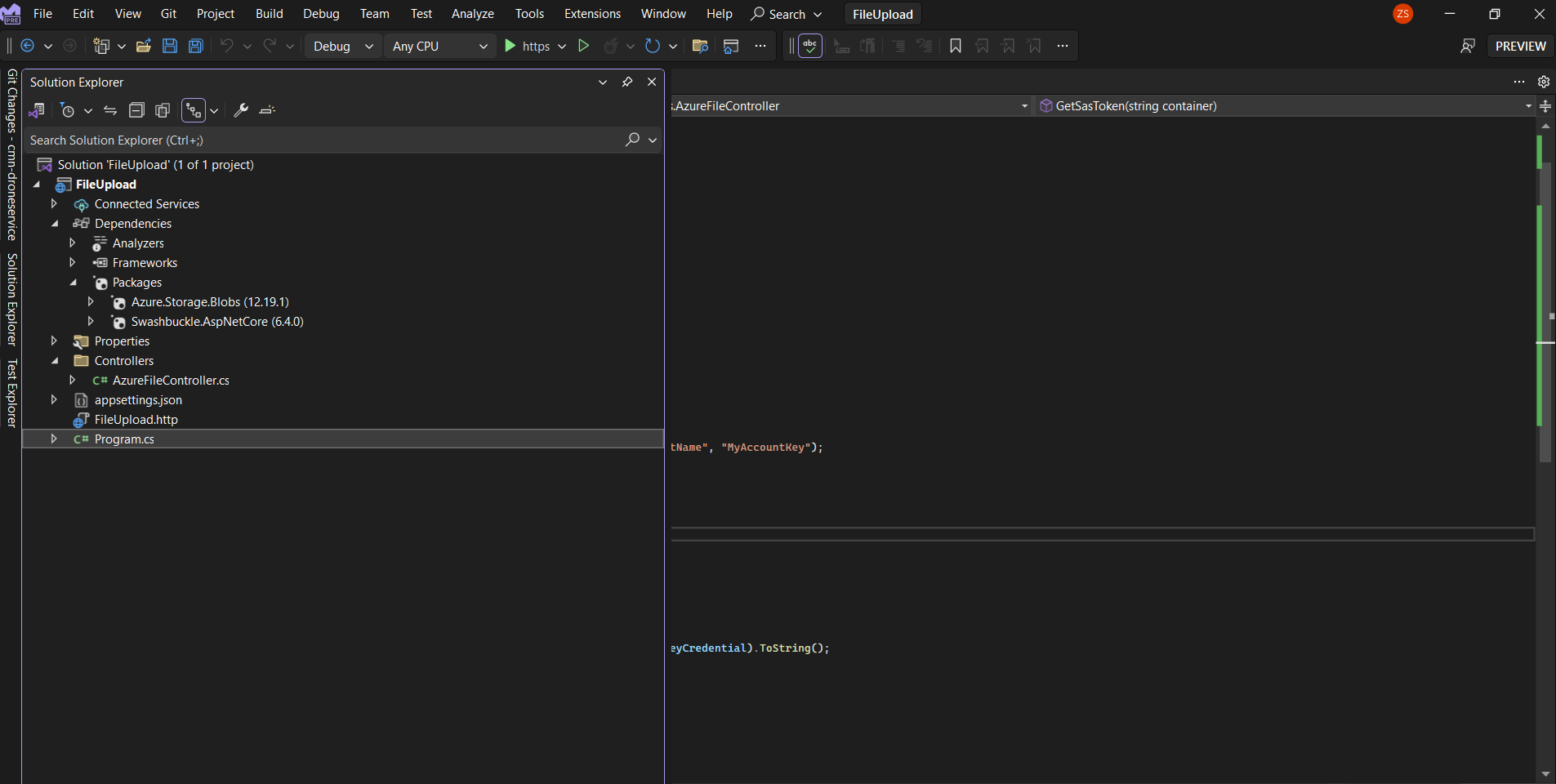This screenshot has height=784, width=1556.
Task: Toggle a bookmark in the editor toolbar
Action: tap(954, 47)
